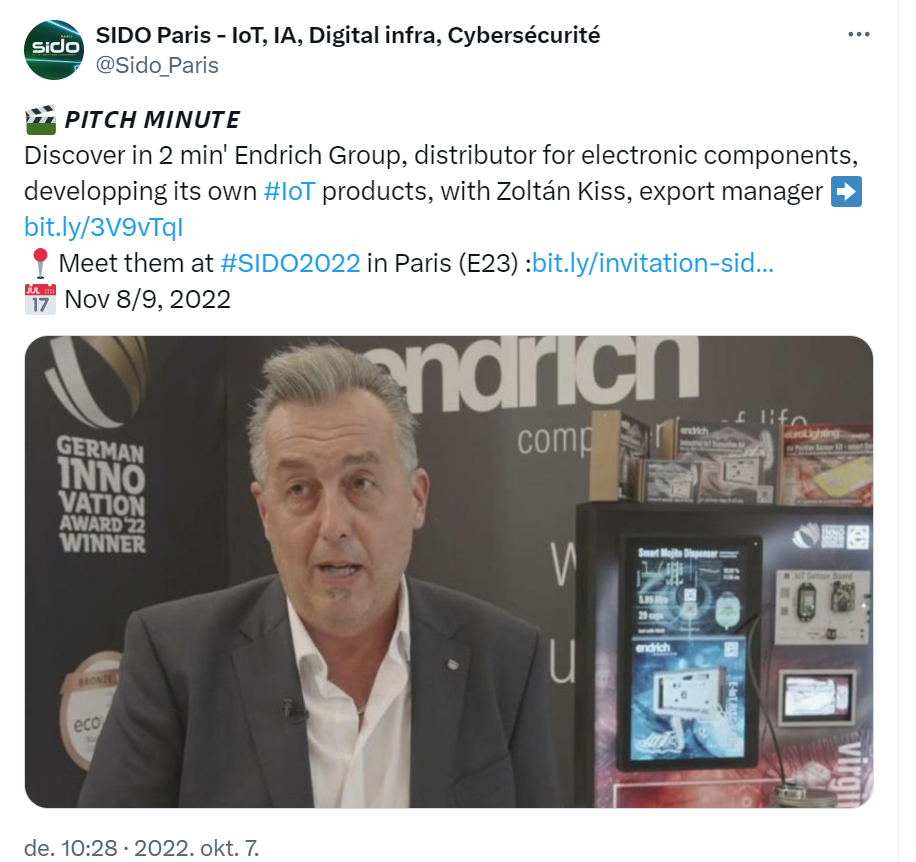Image resolution: width=916 pixels, height=862 pixels.
Task: Follow the bit.ly/3V9vTqI link
Action: tap(103, 227)
